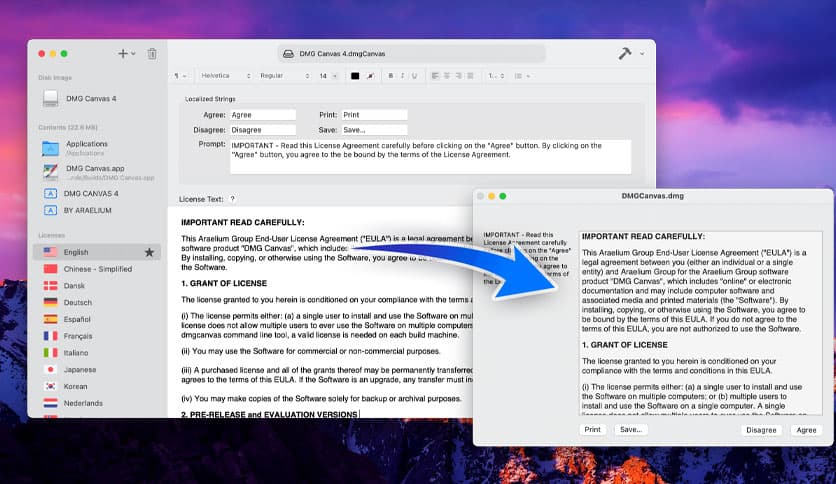Click the License Text help button

[x=232, y=199]
